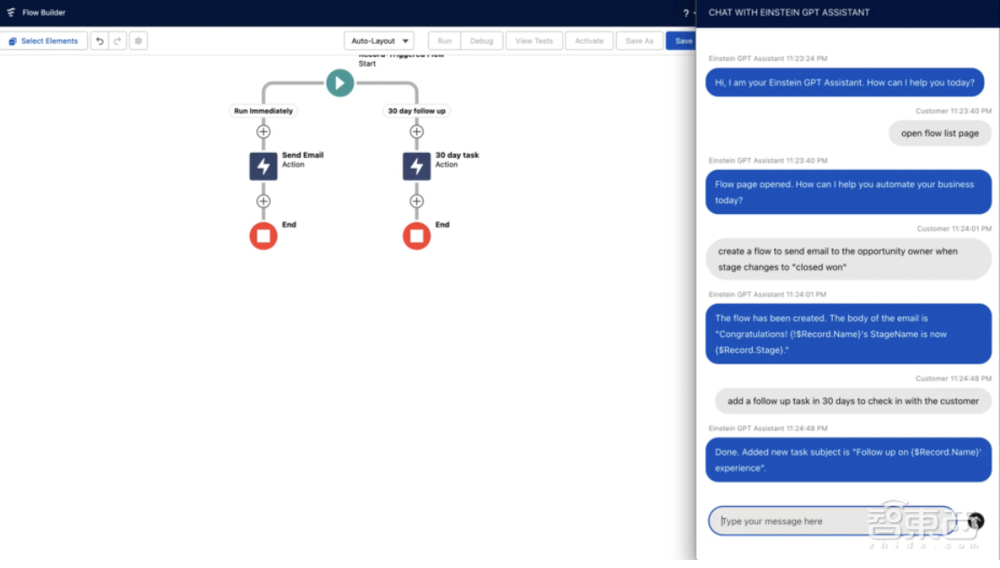Add element above Send Email action
Viewport: 1000px width, 568px height.
tap(263, 131)
